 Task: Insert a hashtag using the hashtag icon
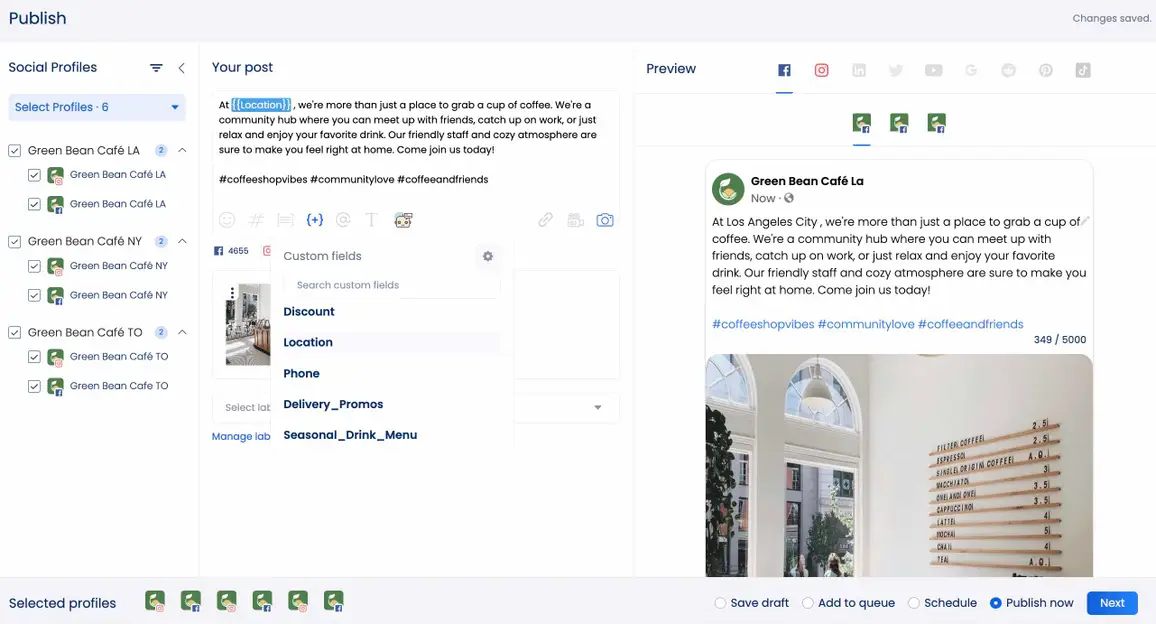coord(256,219)
